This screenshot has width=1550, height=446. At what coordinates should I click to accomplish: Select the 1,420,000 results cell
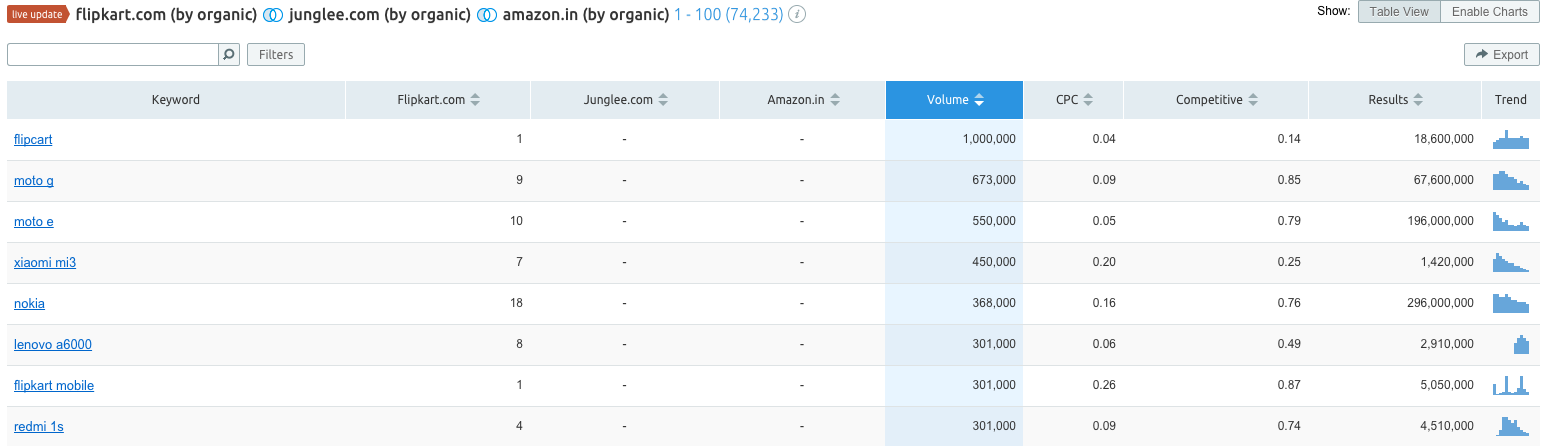click(1395, 262)
